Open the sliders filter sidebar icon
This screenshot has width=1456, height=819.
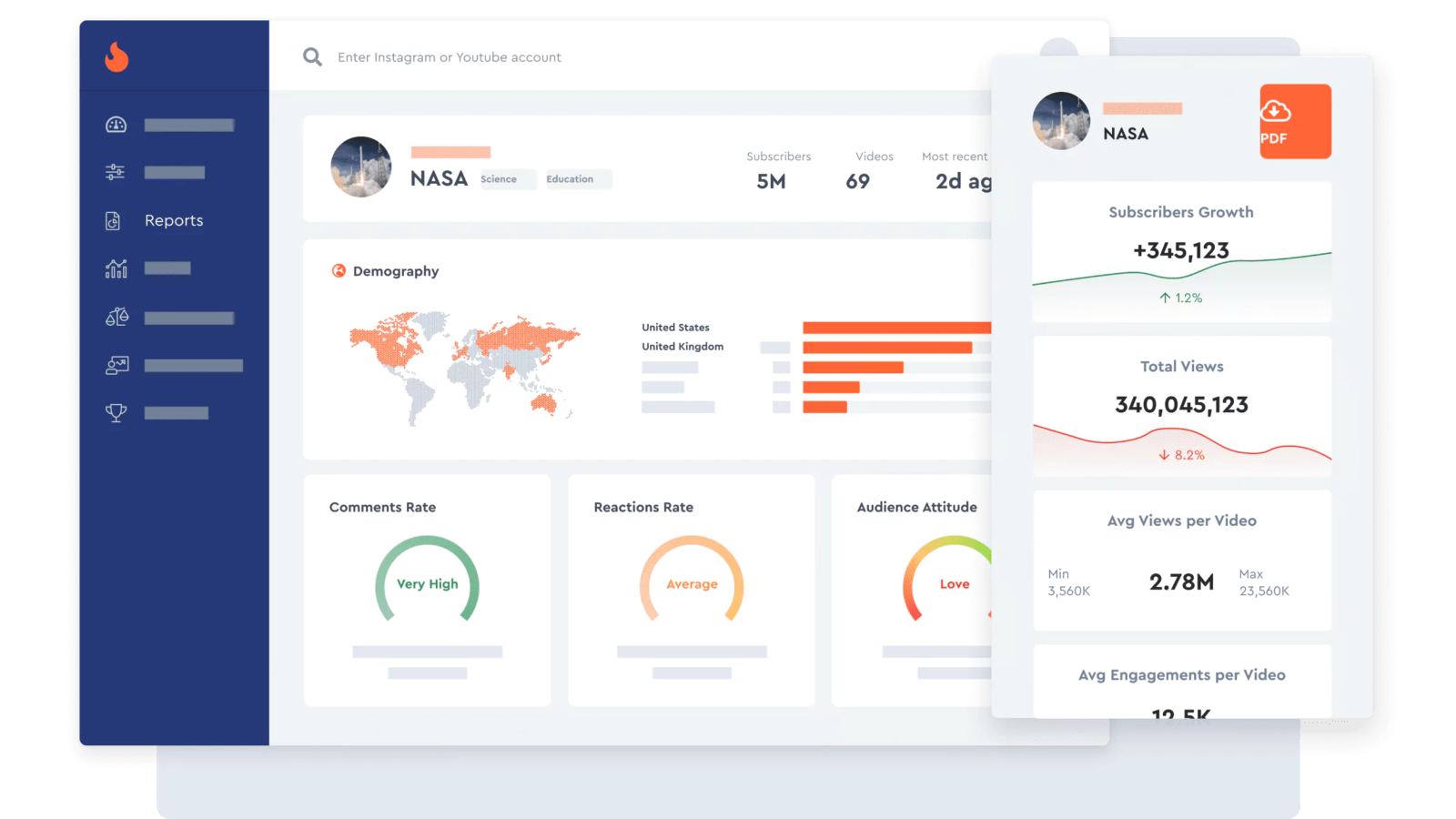[x=115, y=172]
